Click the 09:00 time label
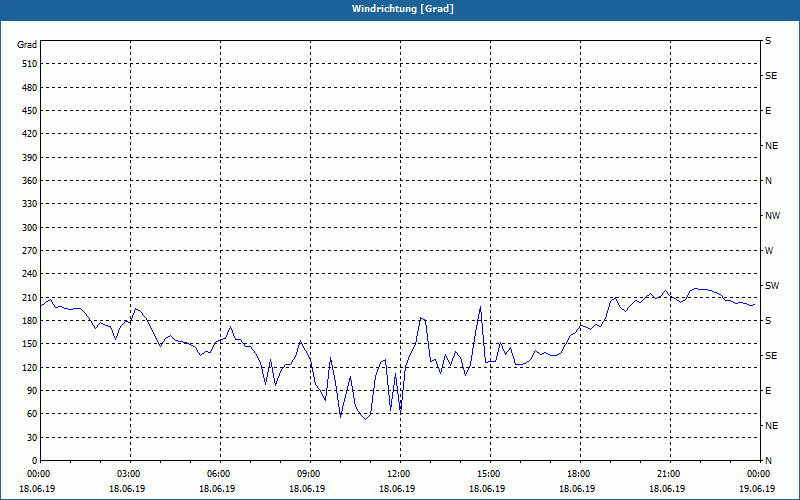800x500 pixels. coord(310,473)
